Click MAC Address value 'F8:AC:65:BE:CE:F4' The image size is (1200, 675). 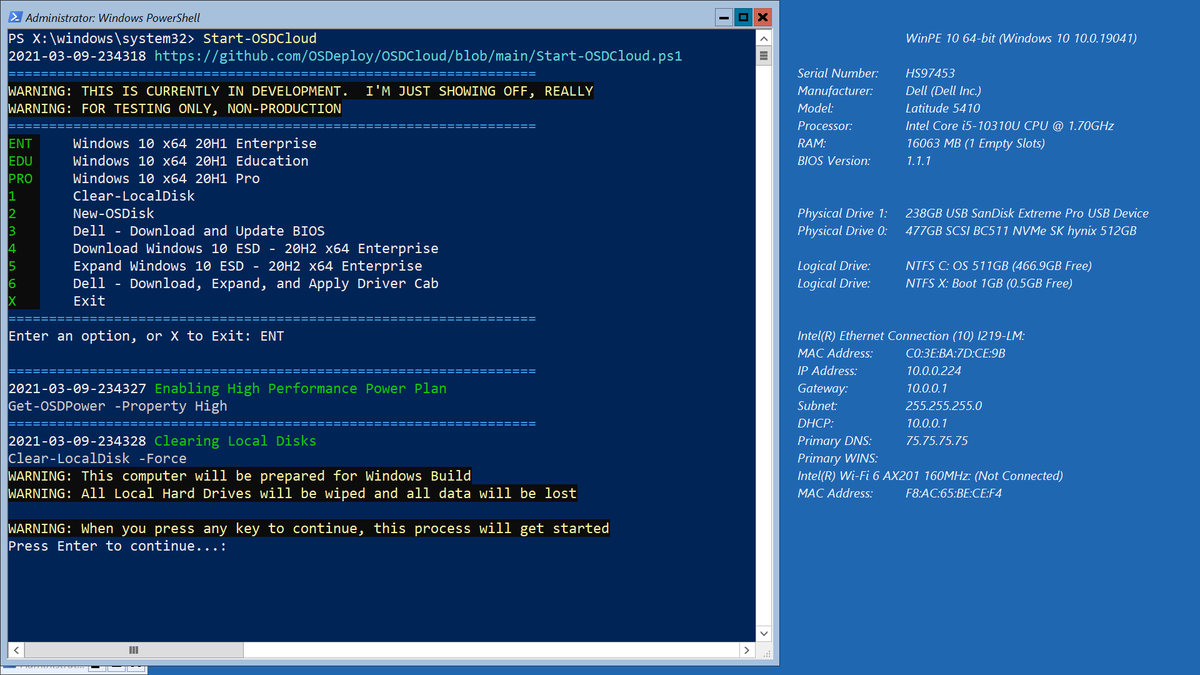pos(954,494)
